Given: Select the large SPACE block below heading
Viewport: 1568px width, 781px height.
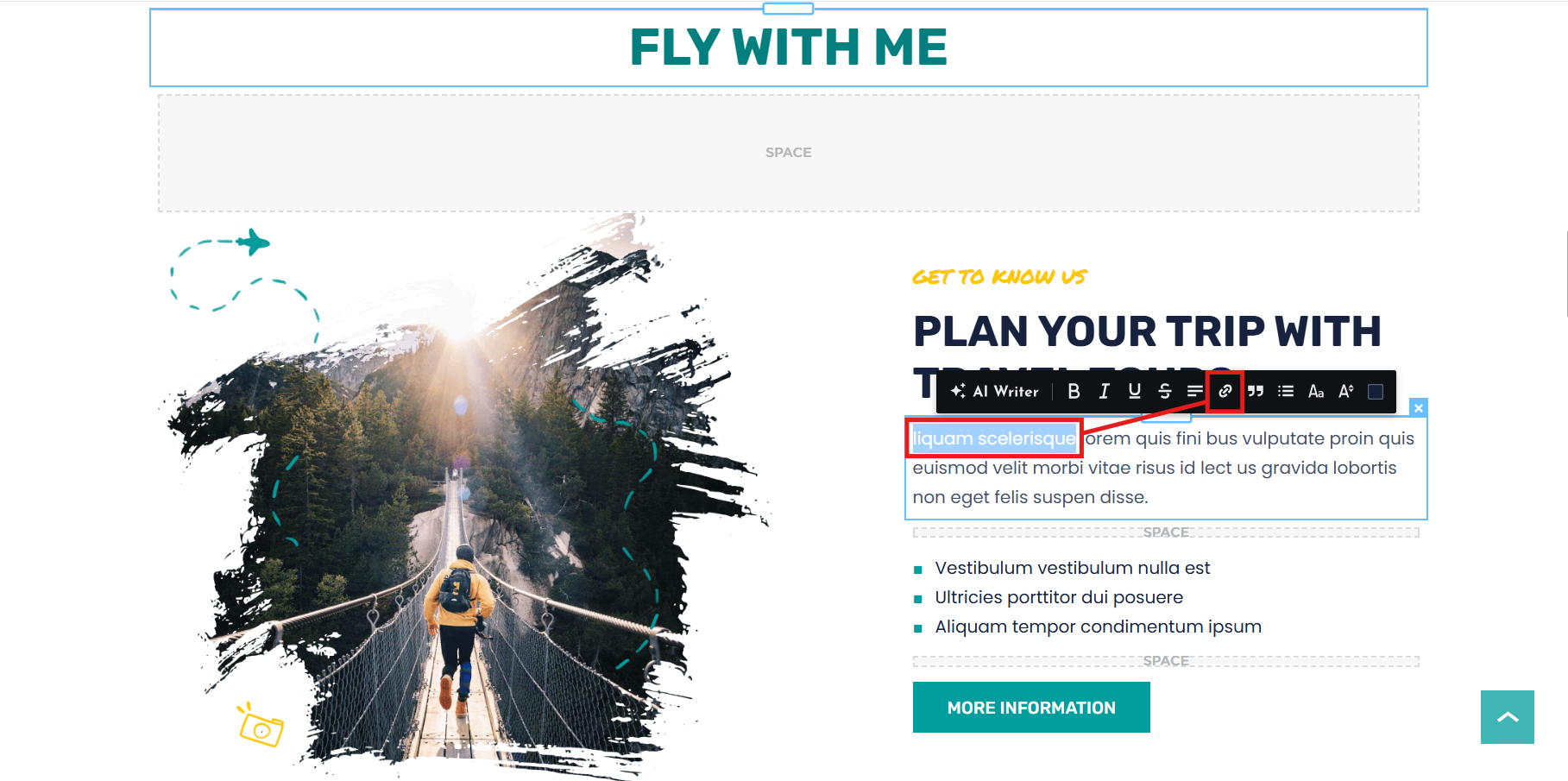Looking at the screenshot, I should (x=789, y=153).
